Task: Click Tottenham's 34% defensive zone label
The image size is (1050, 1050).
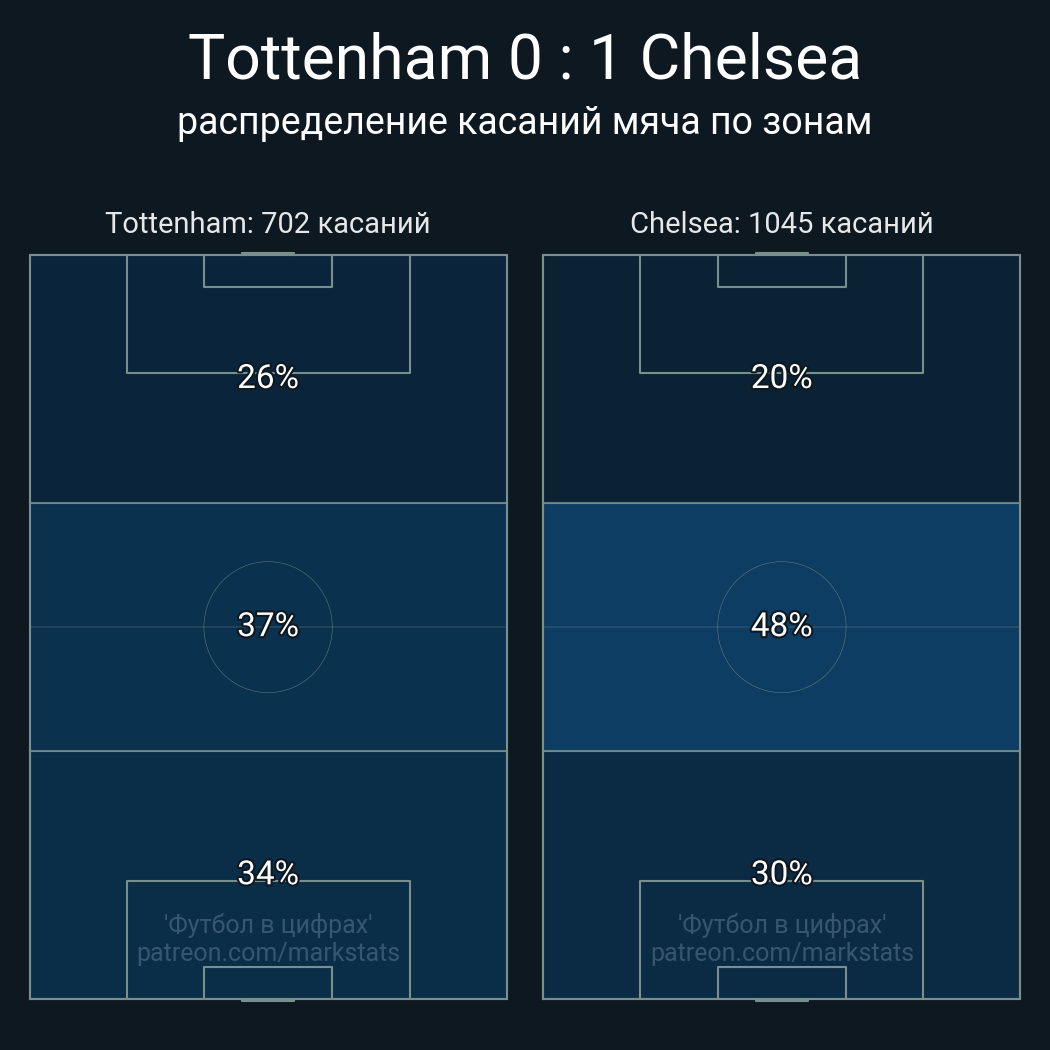Action: coord(268,873)
